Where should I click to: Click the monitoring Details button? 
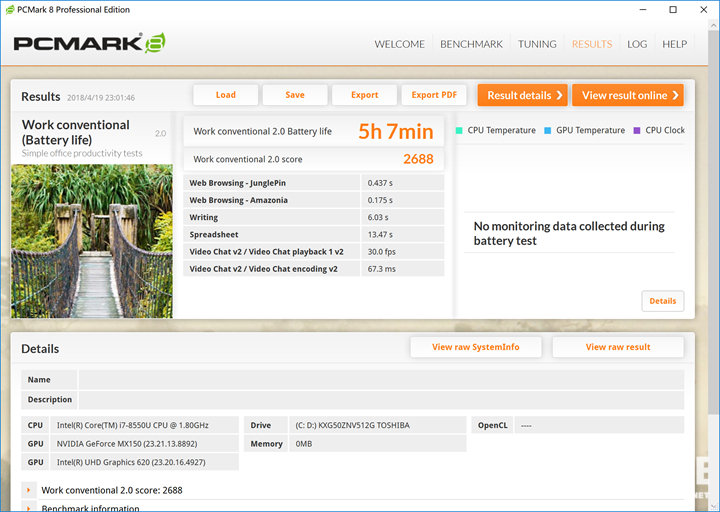662,300
